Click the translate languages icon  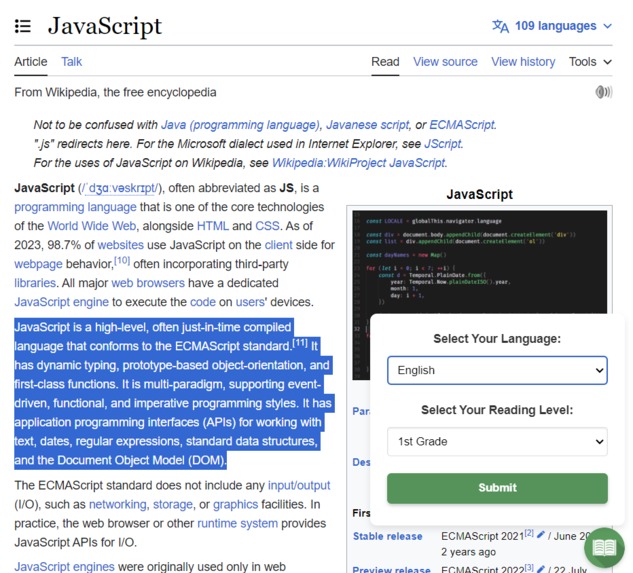(501, 26)
